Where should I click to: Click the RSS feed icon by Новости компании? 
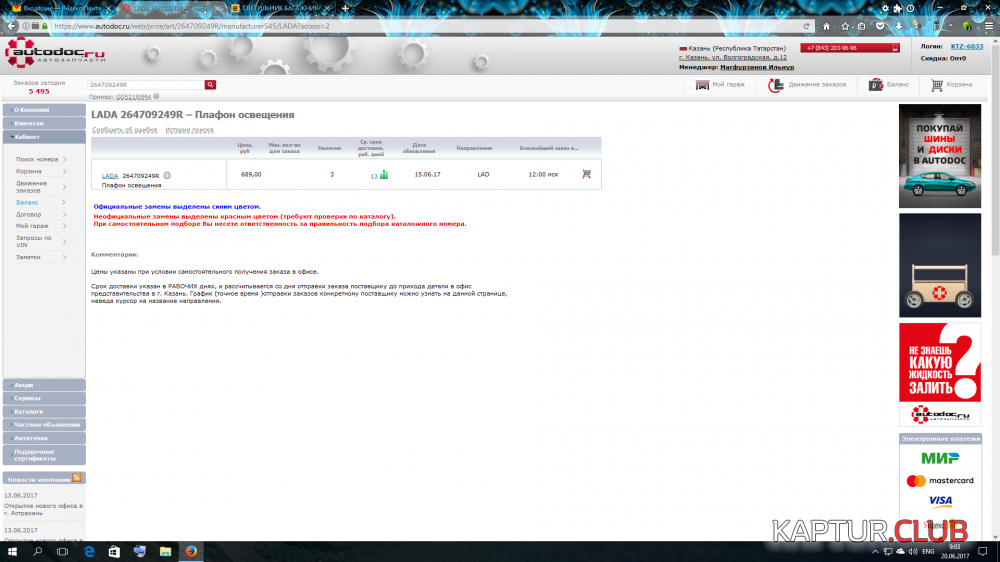tap(77, 479)
